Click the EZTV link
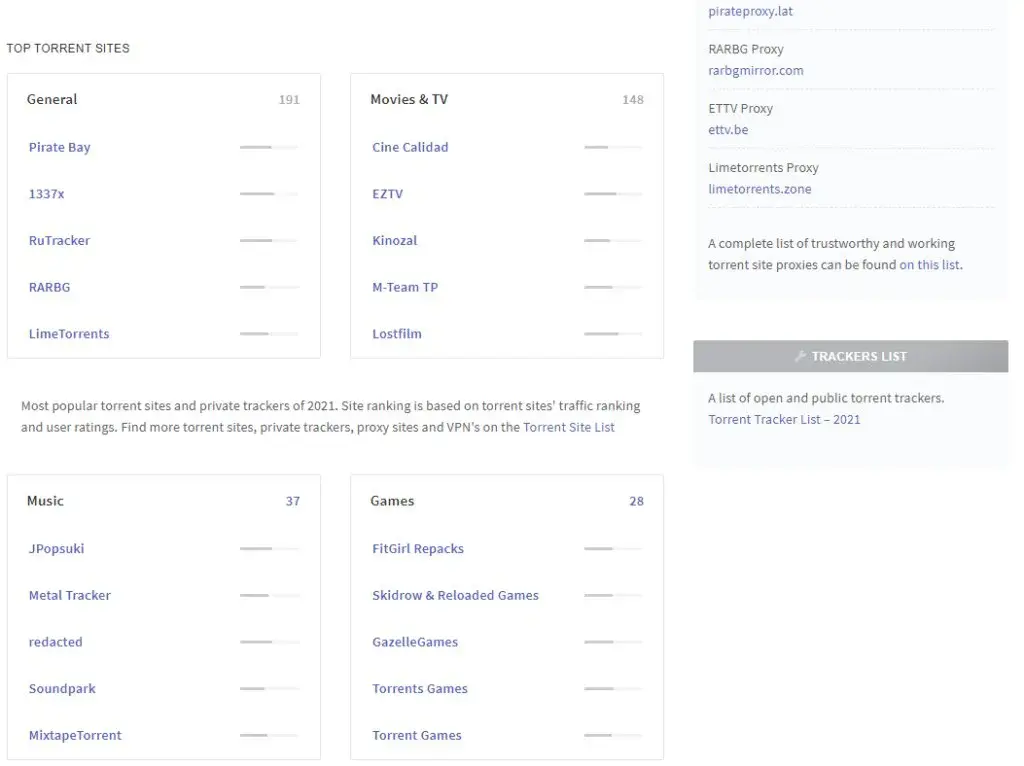 click(388, 194)
